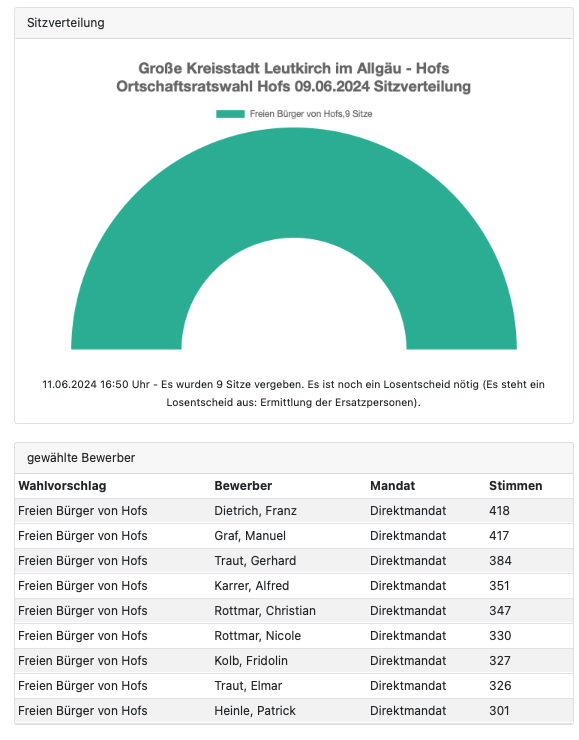Click the Traut, Elmar row
579x740 pixels.
tap(294, 686)
